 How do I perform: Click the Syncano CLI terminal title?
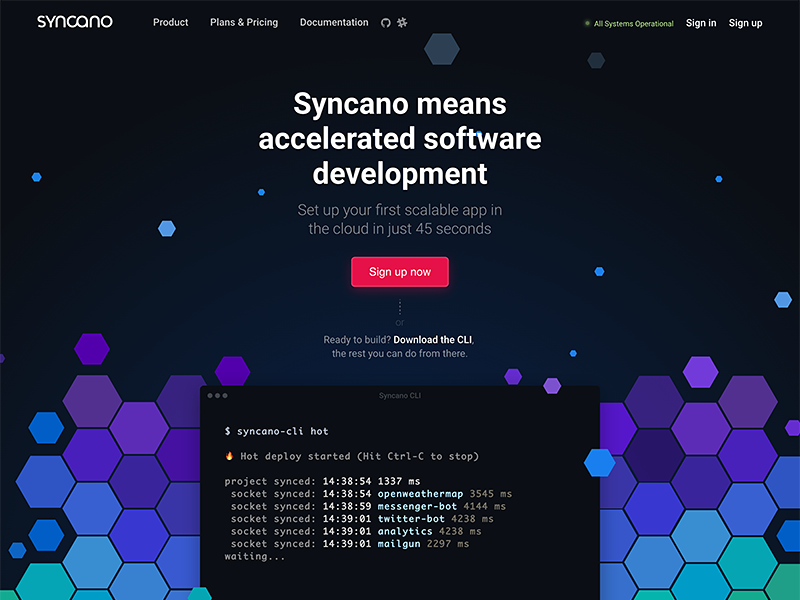(x=399, y=396)
